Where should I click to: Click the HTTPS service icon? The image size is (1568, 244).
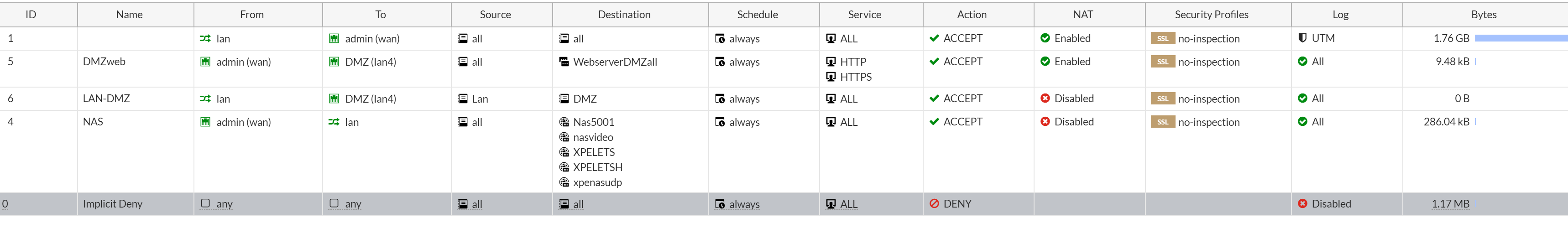click(x=830, y=77)
